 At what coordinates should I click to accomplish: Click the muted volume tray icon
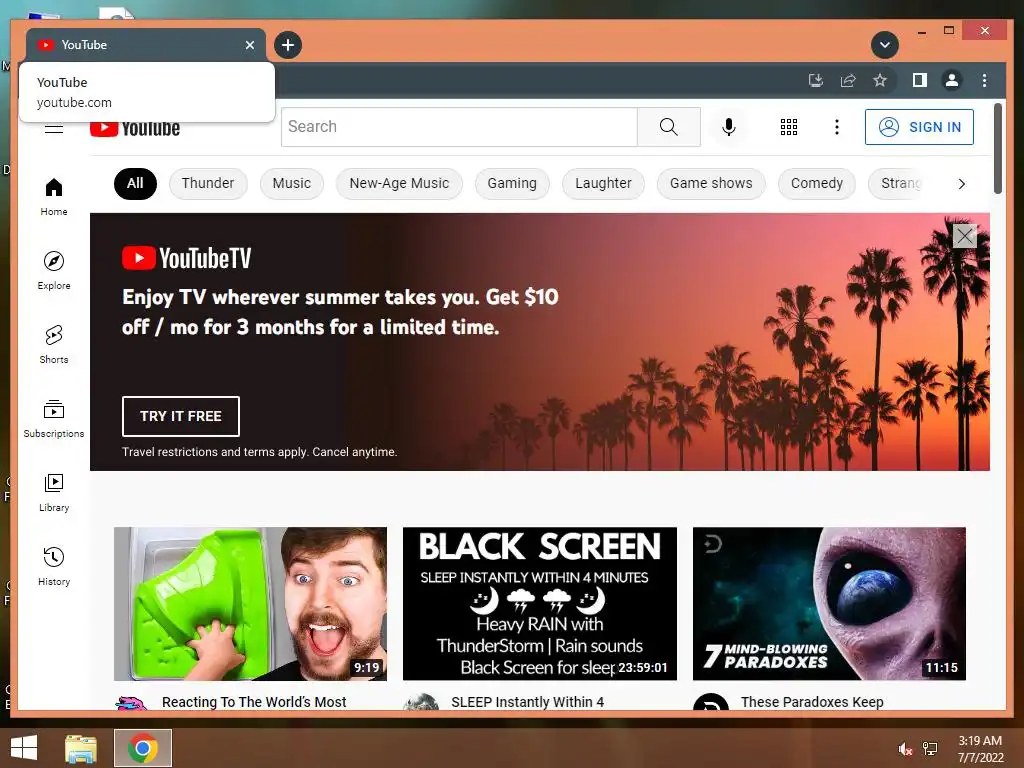[x=905, y=749]
